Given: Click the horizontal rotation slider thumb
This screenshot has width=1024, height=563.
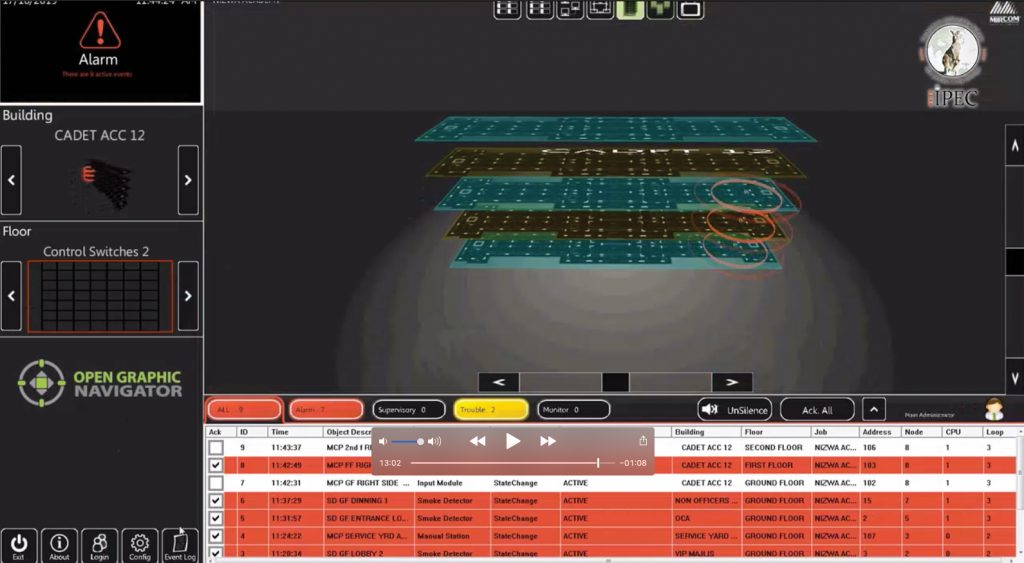Looking at the screenshot, I should pyautogui.click(x=615, y=382).
